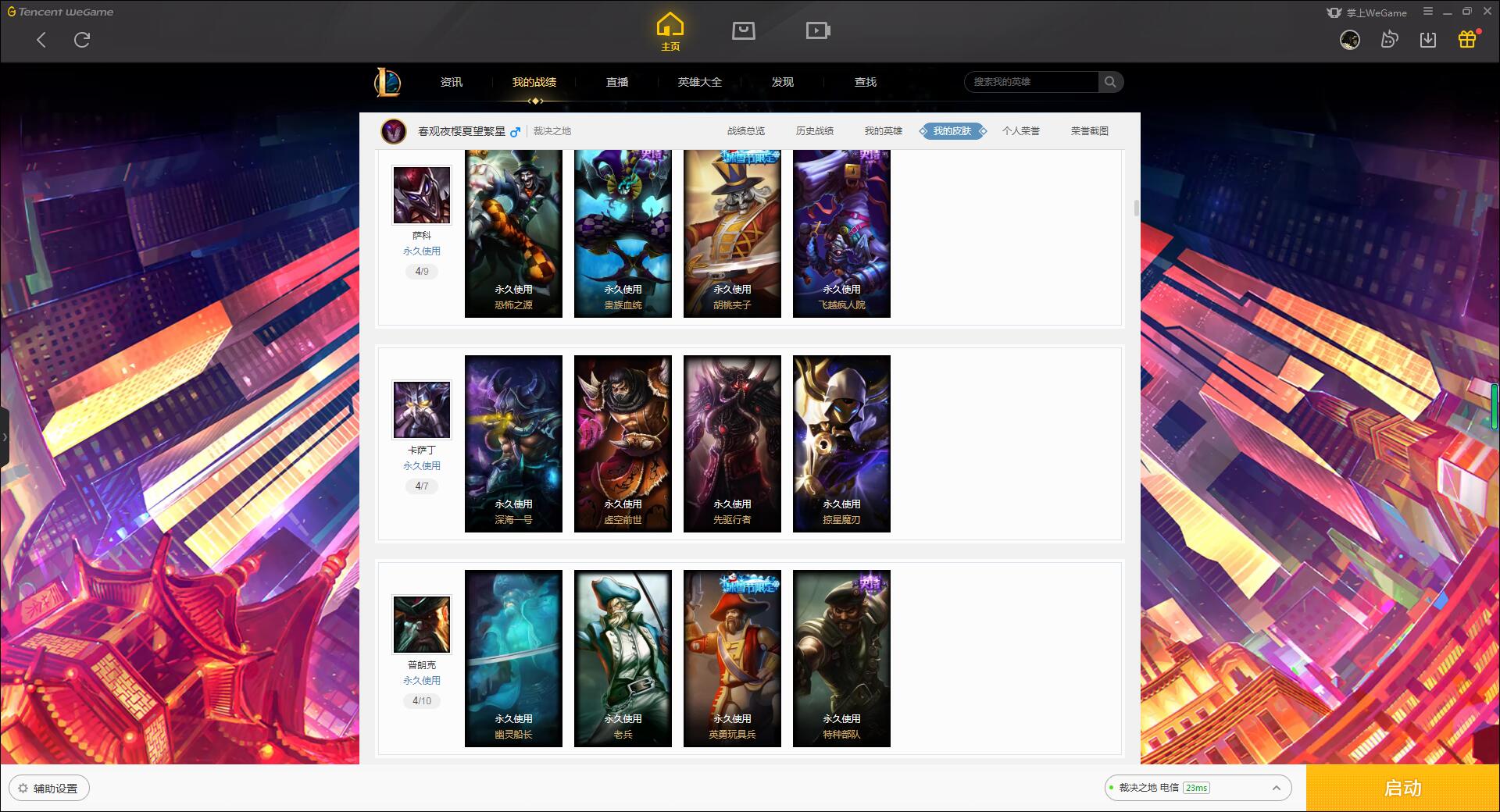Open the home 主页 icon
The width and height of the screenshot is (1500, 812).
(670, 32)
